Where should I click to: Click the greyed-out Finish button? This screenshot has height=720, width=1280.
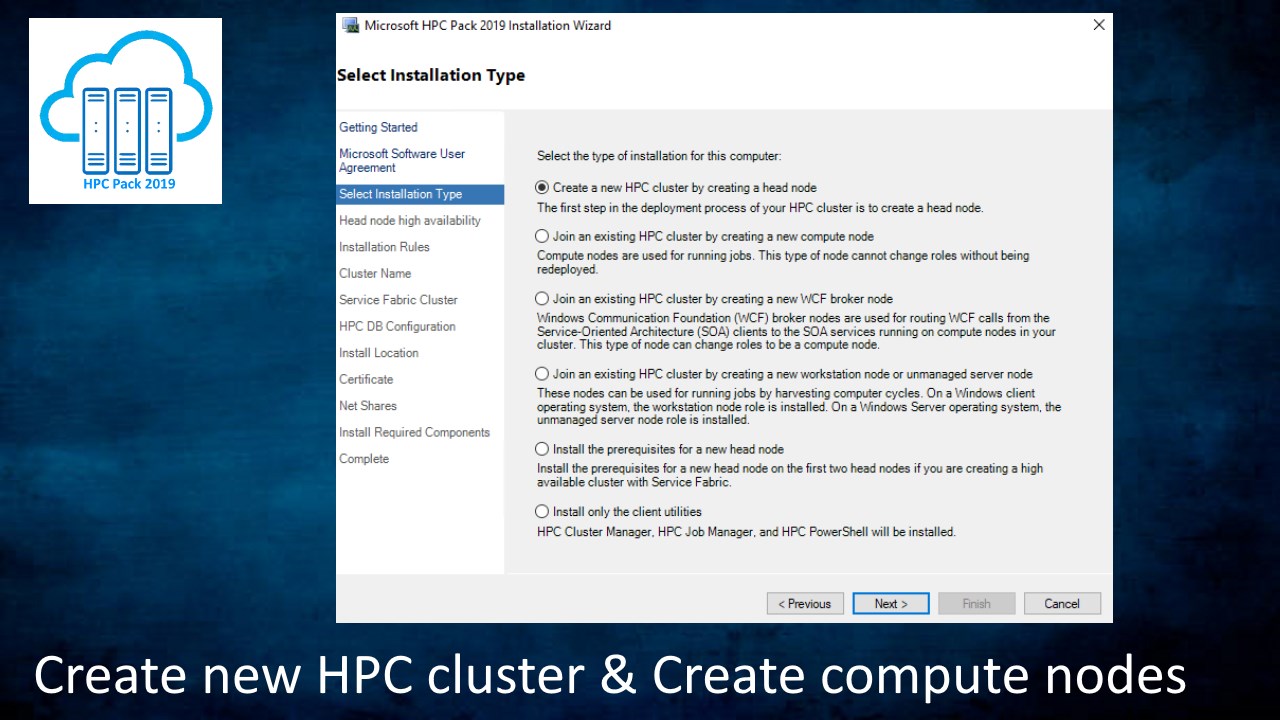click(977, 604)
